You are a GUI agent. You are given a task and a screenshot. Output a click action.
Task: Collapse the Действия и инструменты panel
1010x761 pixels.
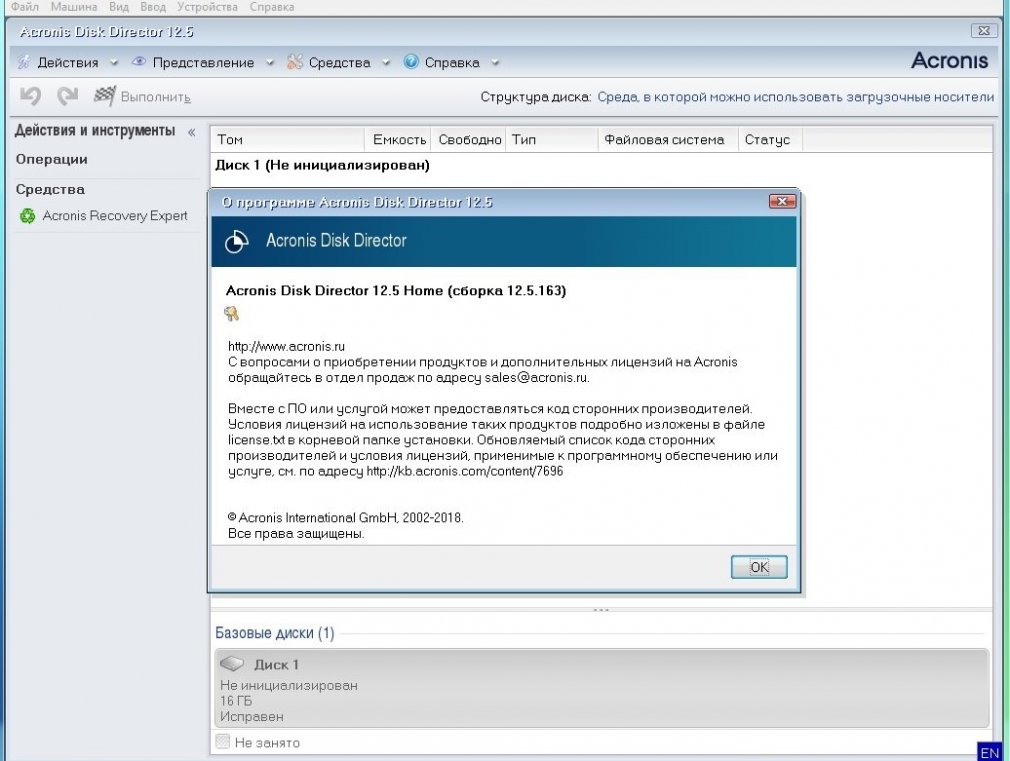(x=191, y=132)
